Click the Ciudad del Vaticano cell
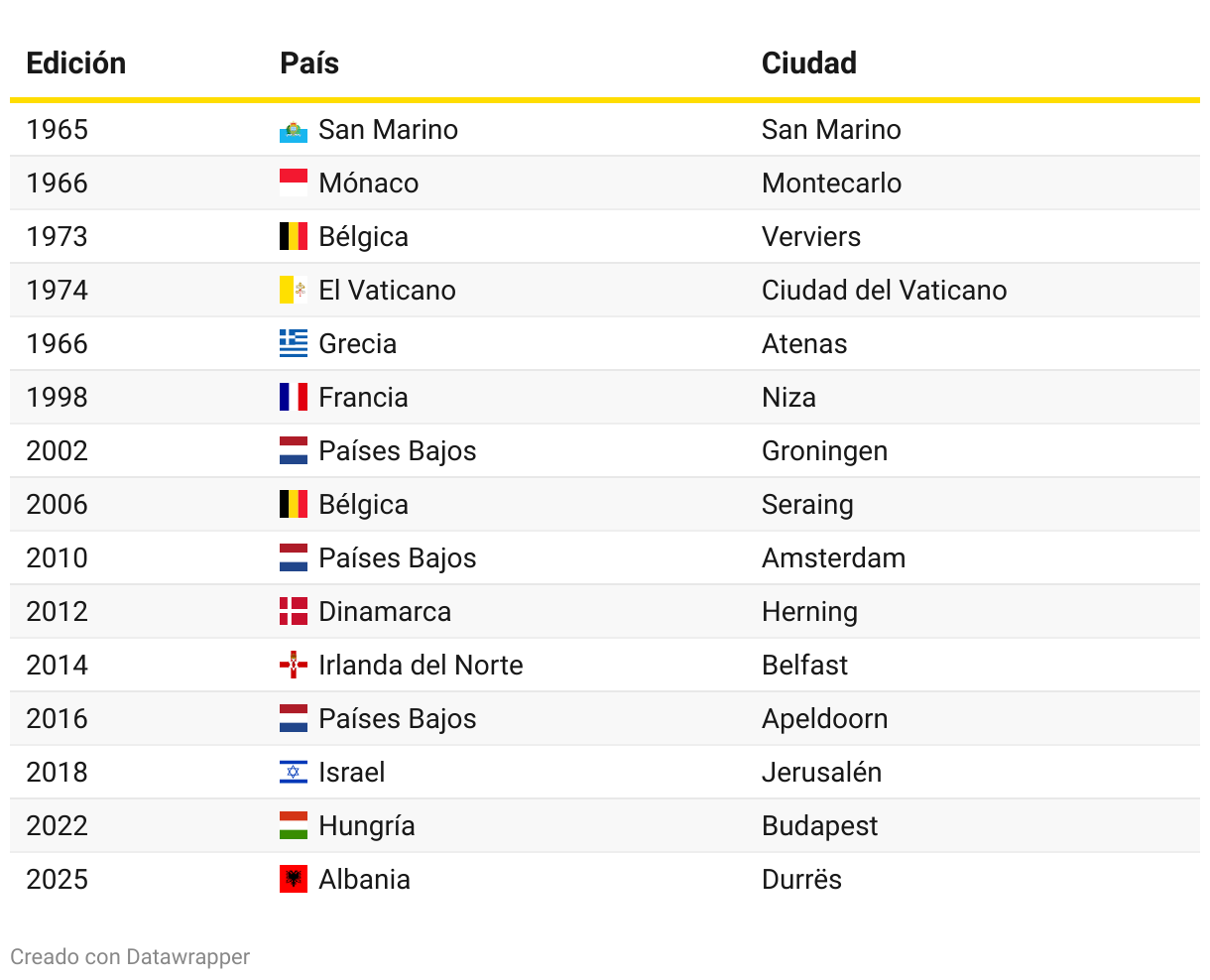The height and width of the screenshot is (980, 1210). click(x=885, y=291)
